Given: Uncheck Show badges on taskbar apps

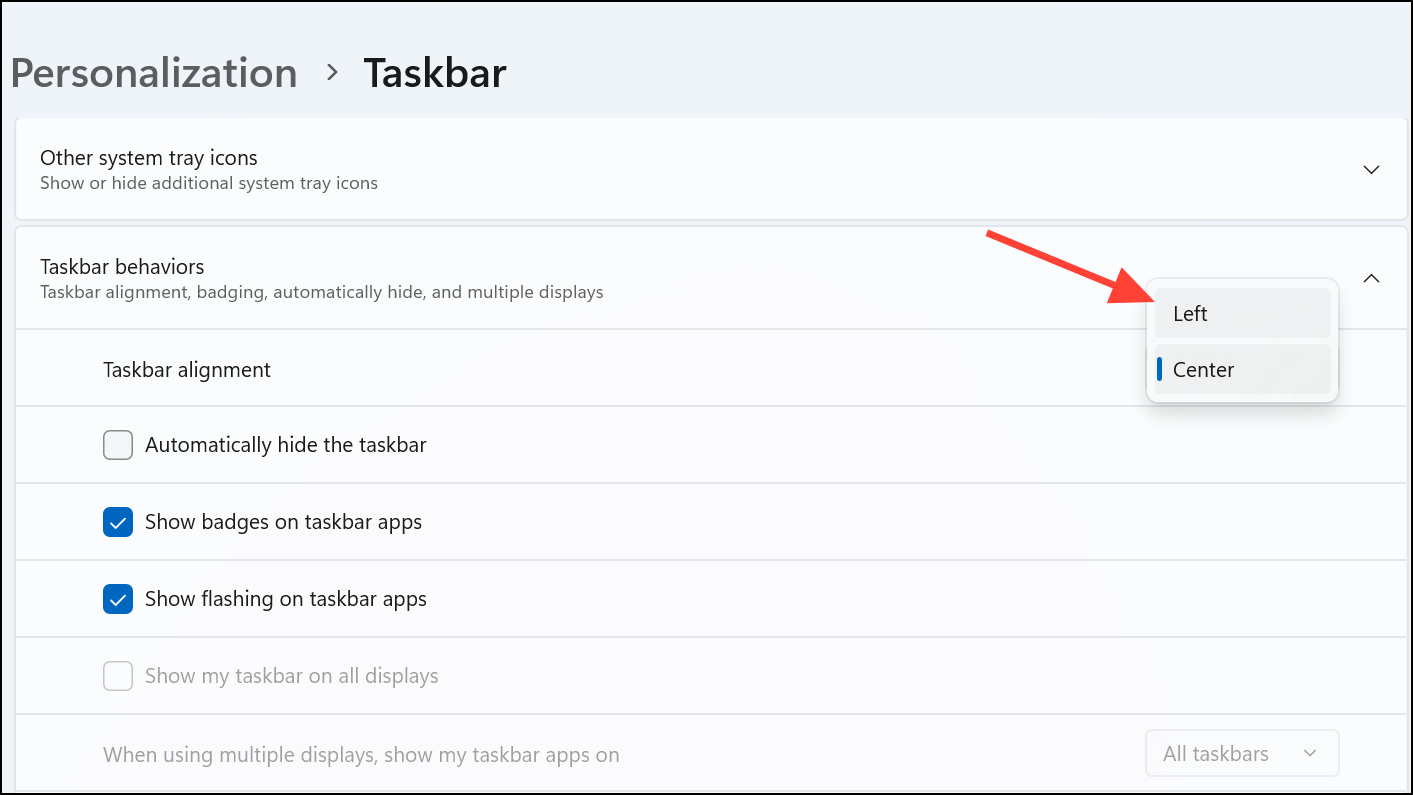Looking at the screenshot, I should coord(118,522).
